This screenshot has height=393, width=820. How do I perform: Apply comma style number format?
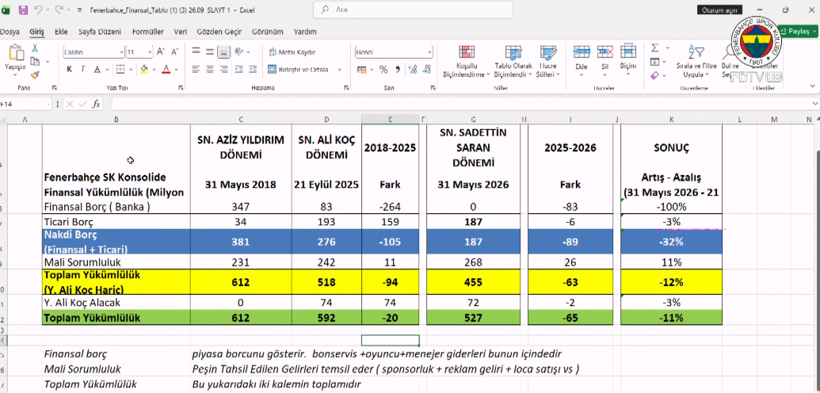(x=397, y=70)
